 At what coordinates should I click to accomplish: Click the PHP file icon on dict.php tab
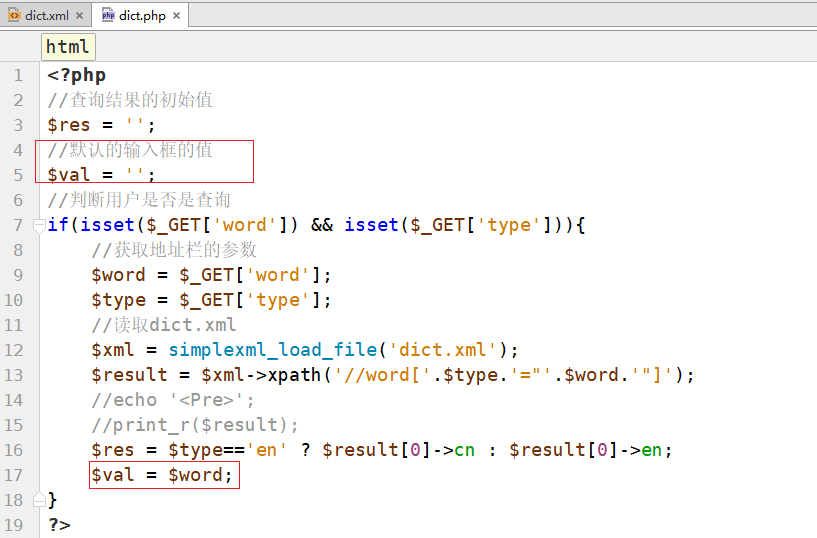tap(108, 15)
